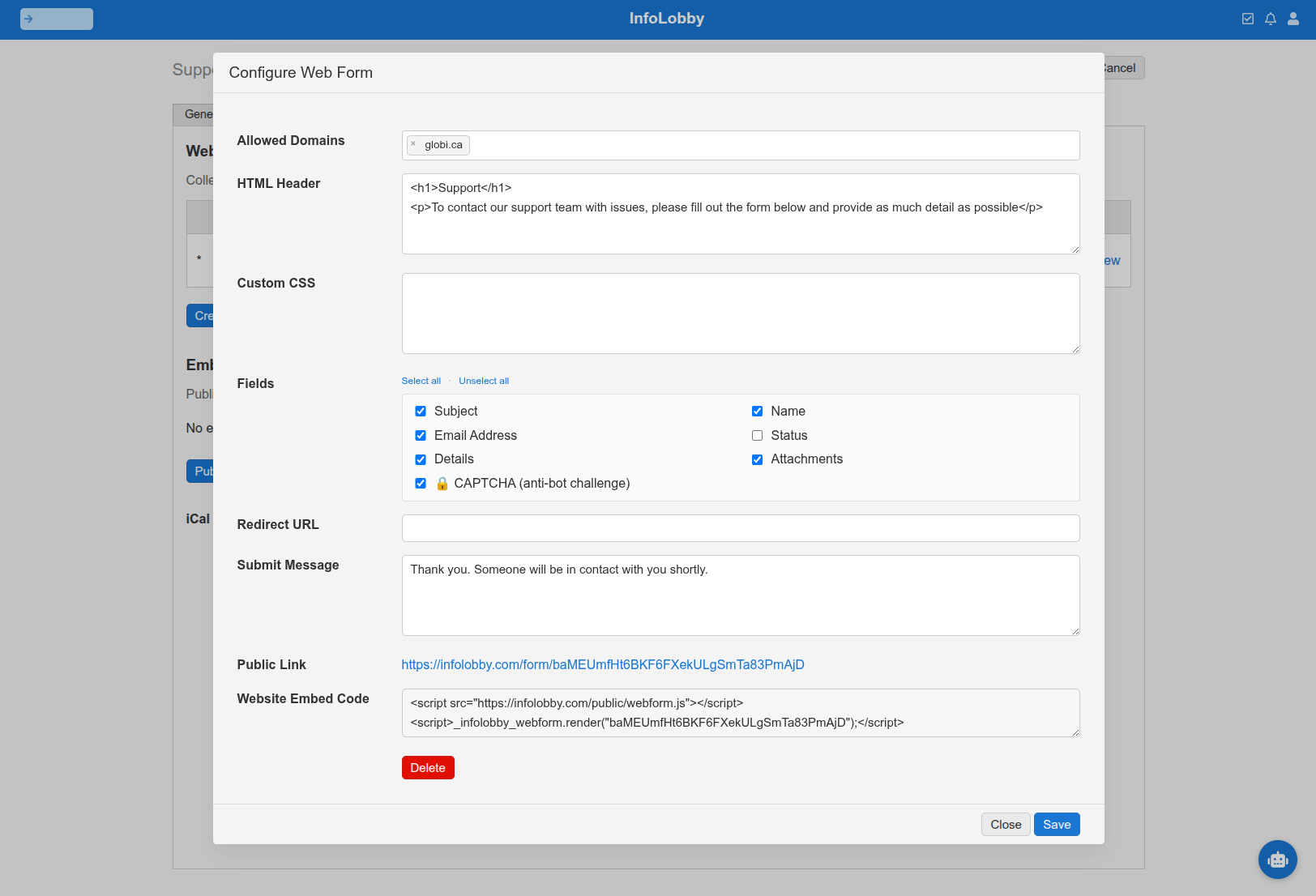The width and height of the screenshot is (1316, 896).
Task: Click the Attachments field label
Action: (x=807, y=459)
